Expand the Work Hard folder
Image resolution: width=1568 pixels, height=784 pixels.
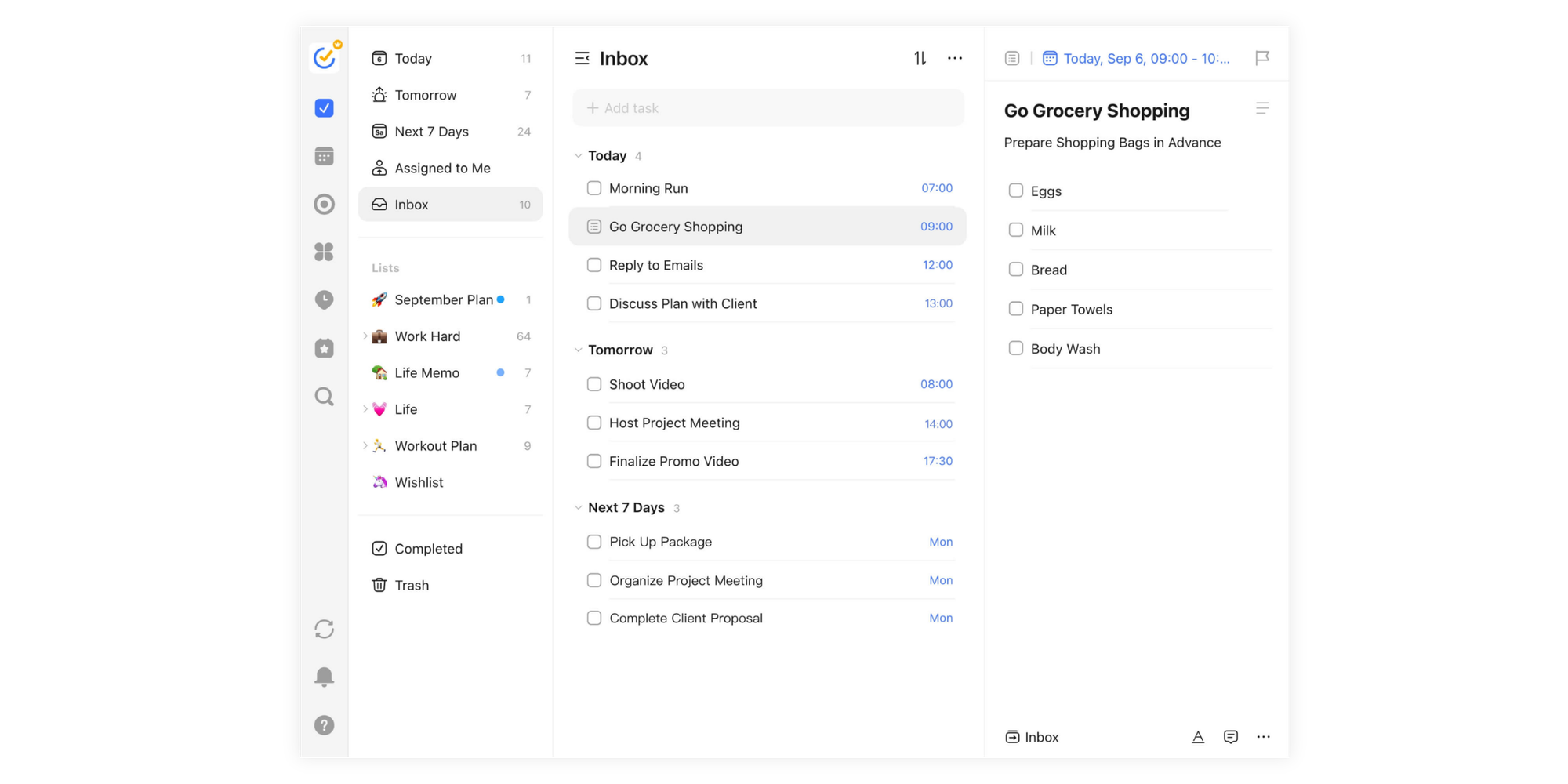(x=365, y=336)
